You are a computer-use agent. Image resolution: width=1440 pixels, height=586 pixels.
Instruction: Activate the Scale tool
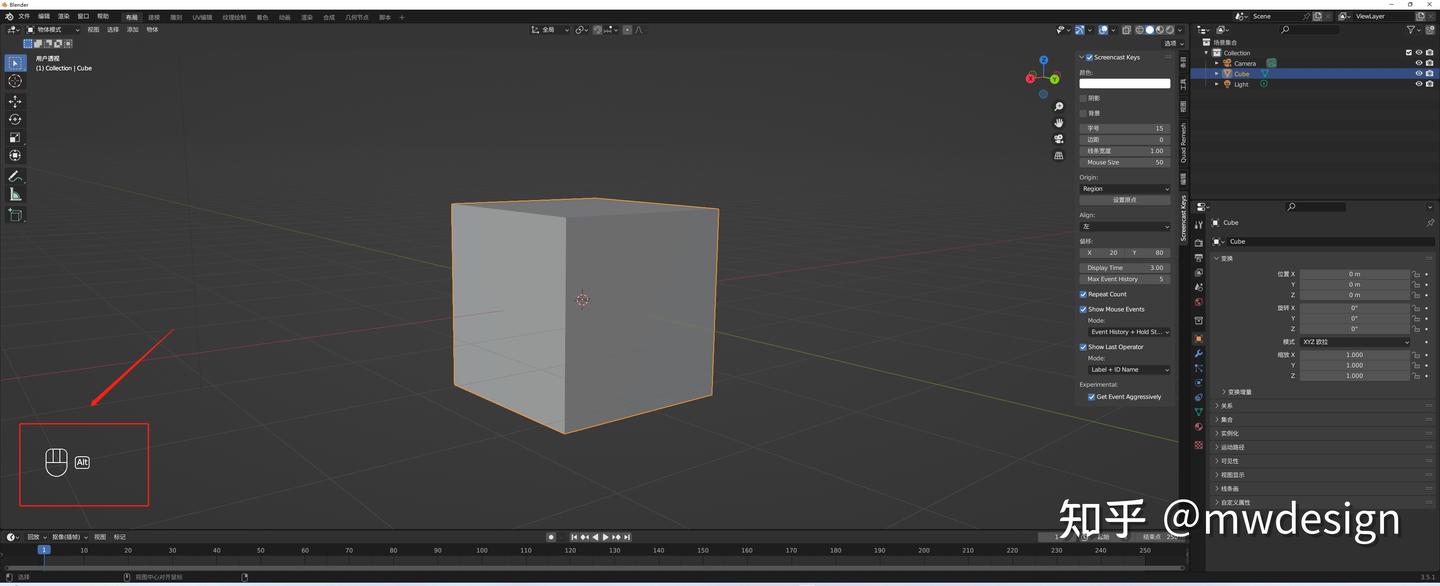tap(15, 137)
